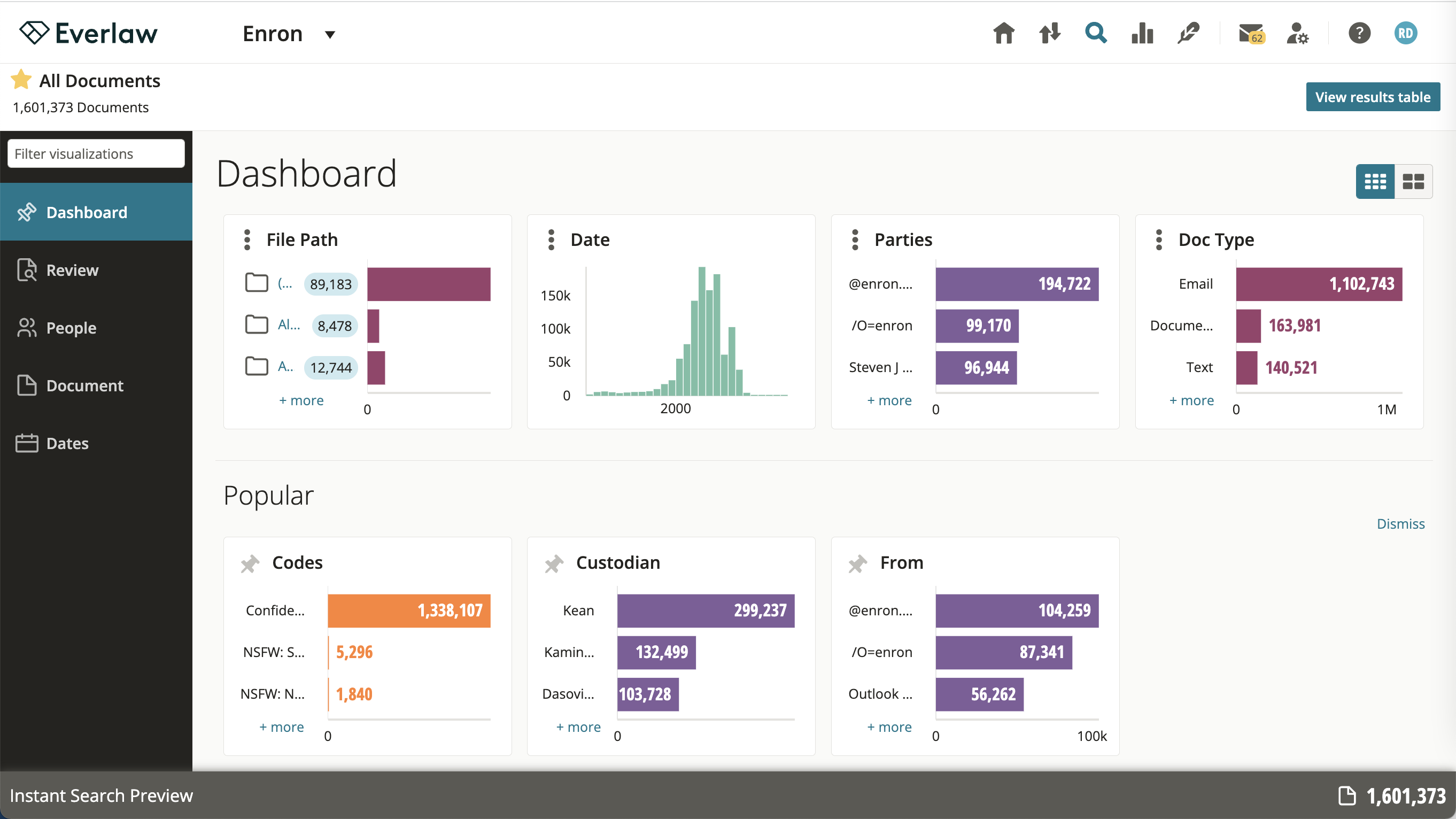Select the Dasovich 103,728 custodian bar
This screenshot has height=819, width=1456.
[x=648, y=694]
